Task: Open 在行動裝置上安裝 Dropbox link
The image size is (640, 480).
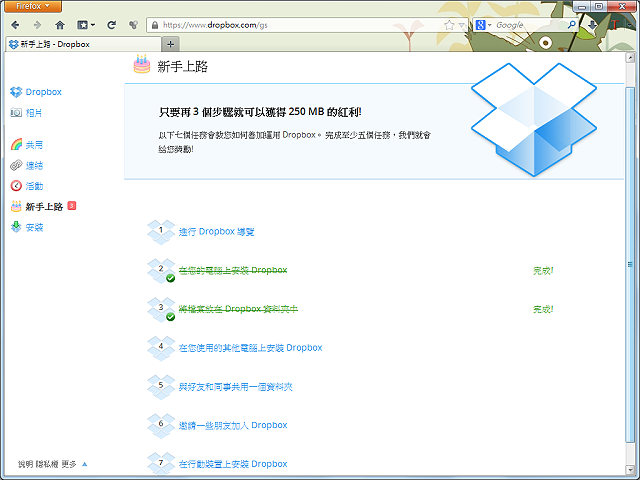Action: (x=233, y=464)
